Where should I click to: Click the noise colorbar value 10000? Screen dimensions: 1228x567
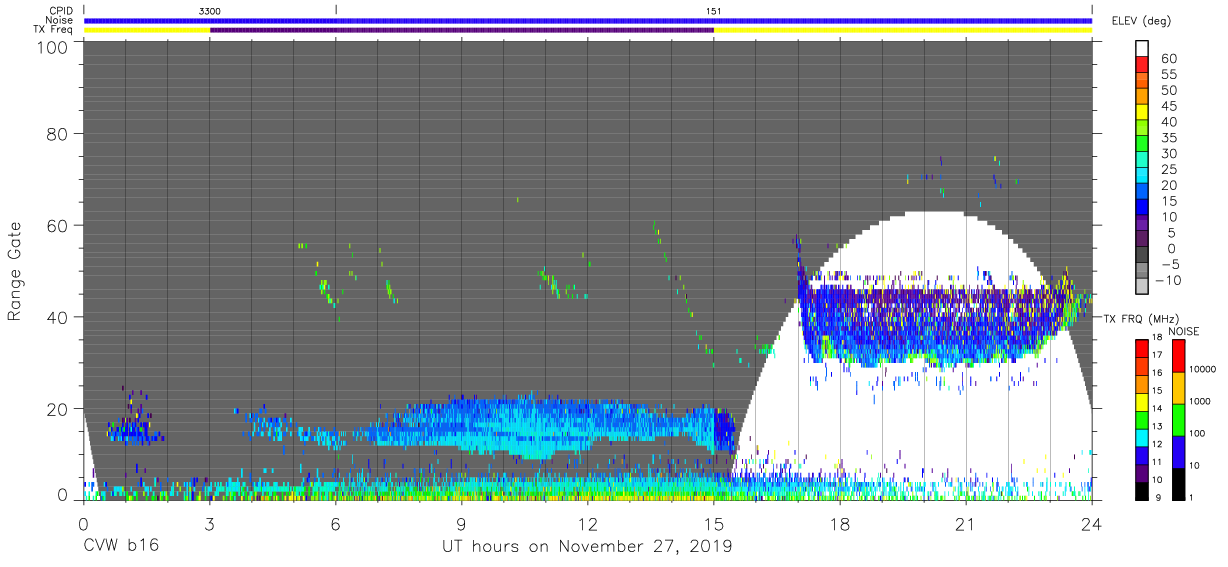[x=1201, y=369]
